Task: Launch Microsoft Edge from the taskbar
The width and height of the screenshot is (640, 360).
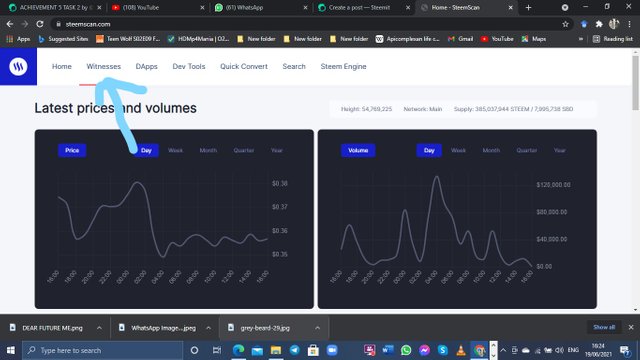Action: coord(238,350)
